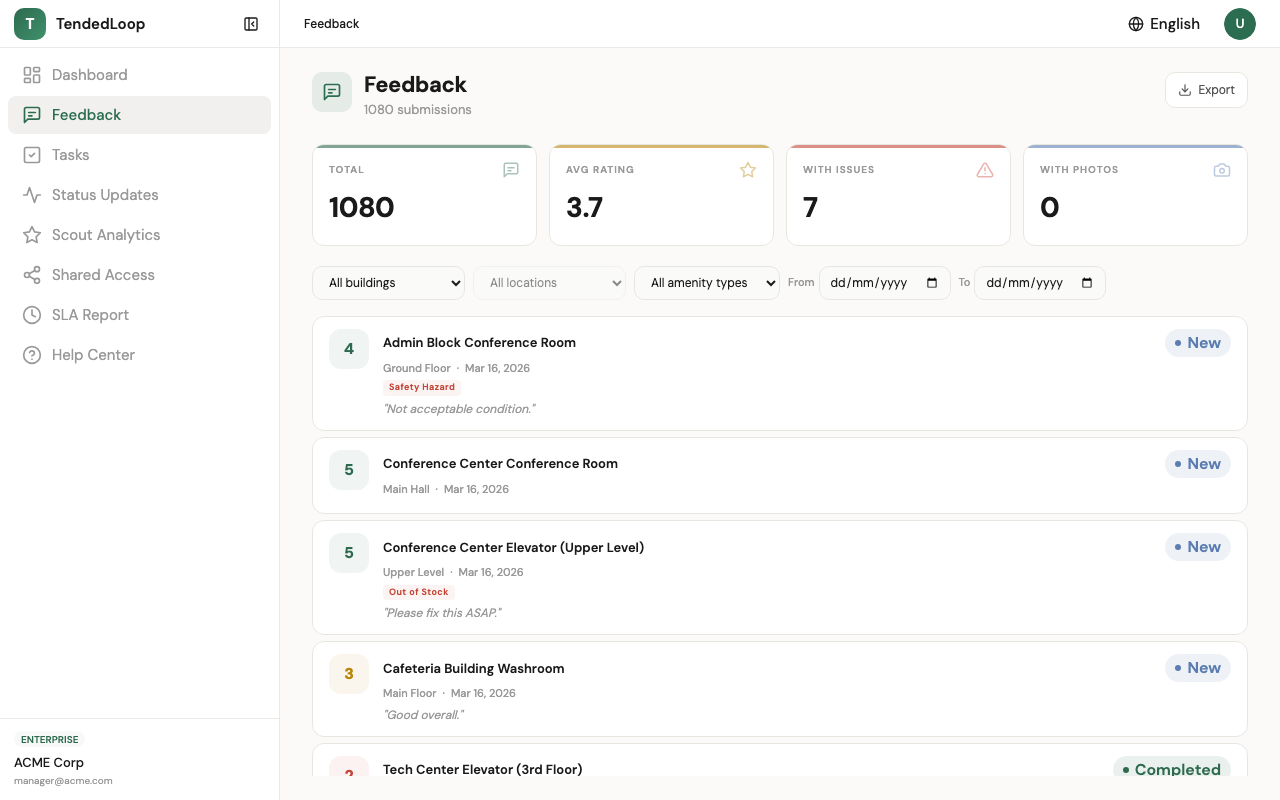This screenshot has height=800, width=1280.
Task: Click the globe language icon
Action: click(x=1136, y=24)
